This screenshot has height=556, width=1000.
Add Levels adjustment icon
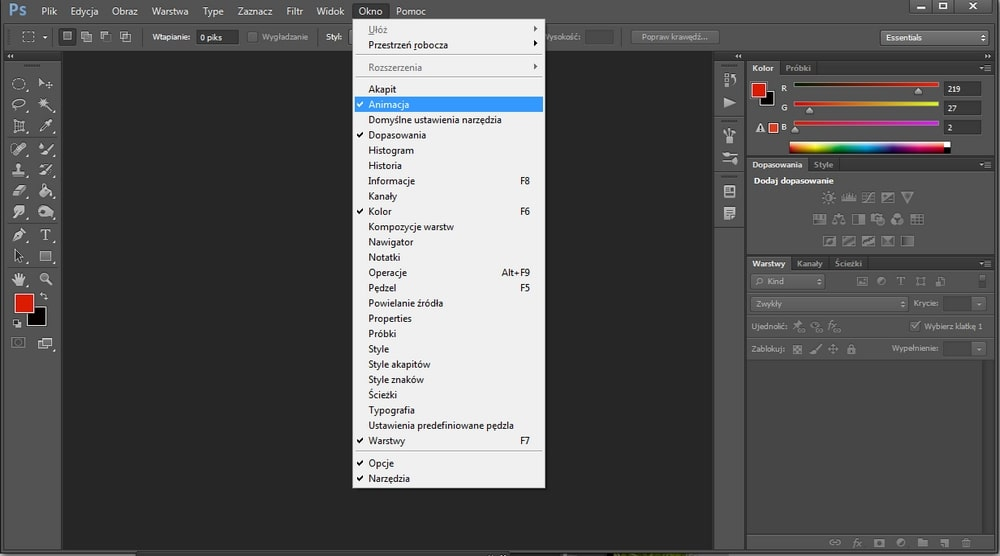848,198
